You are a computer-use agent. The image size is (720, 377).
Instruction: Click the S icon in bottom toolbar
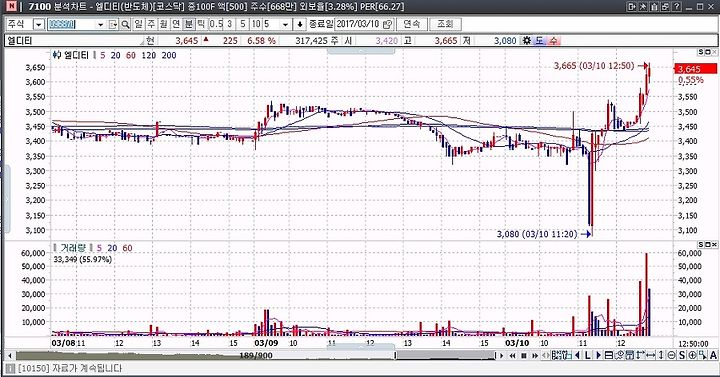pos(681,355)
